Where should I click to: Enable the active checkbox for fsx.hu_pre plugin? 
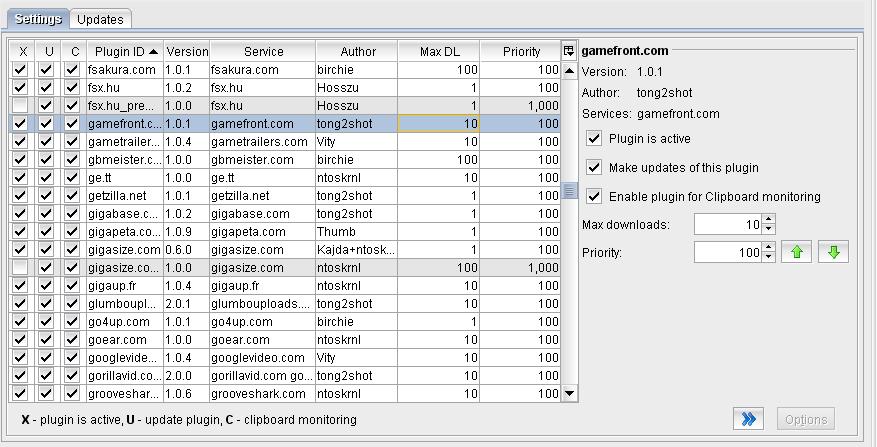(x=20, y=106)
